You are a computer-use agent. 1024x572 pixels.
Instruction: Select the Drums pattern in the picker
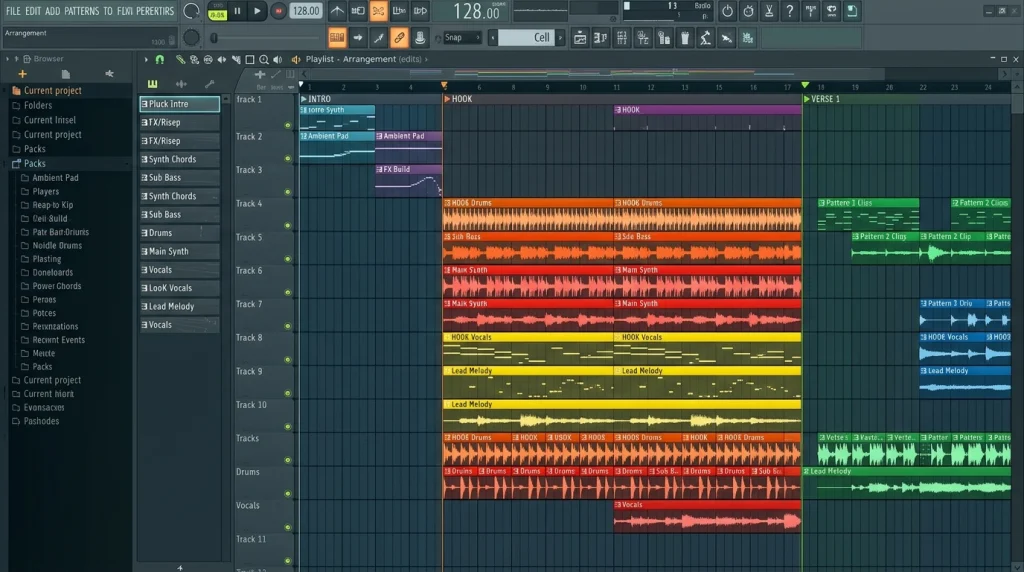[180, 233]
